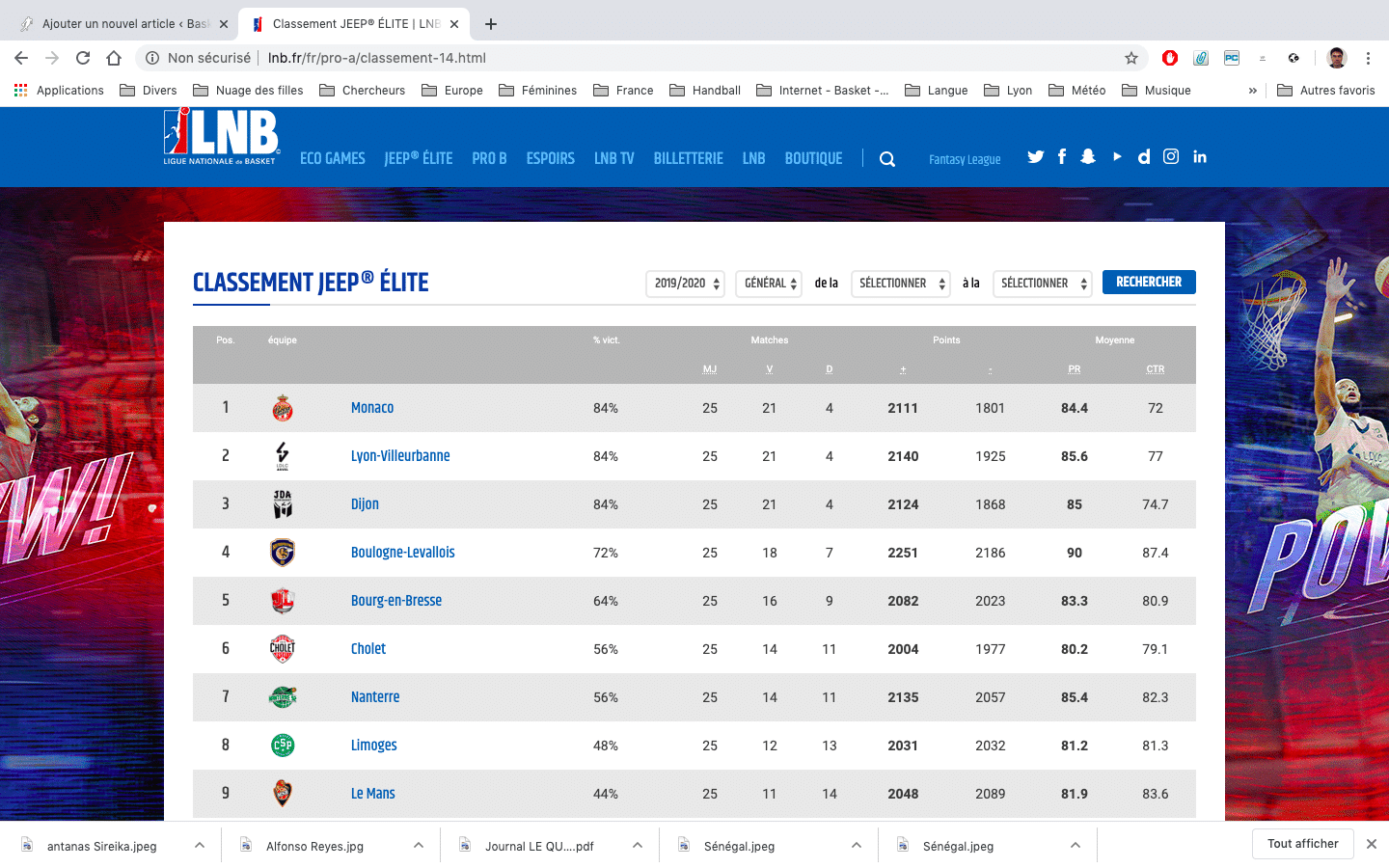The image size is (1389, 868).
Task: Click Tout afficher downloads button
Action: [1303, 844]
